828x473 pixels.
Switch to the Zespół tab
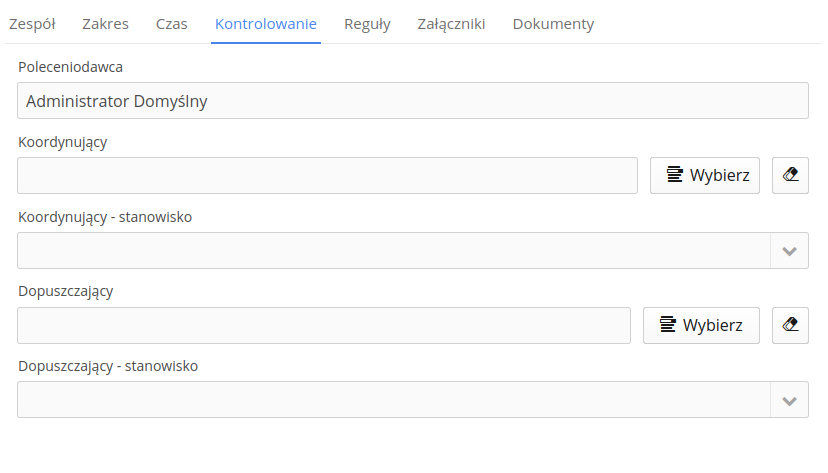coord(32,24)
